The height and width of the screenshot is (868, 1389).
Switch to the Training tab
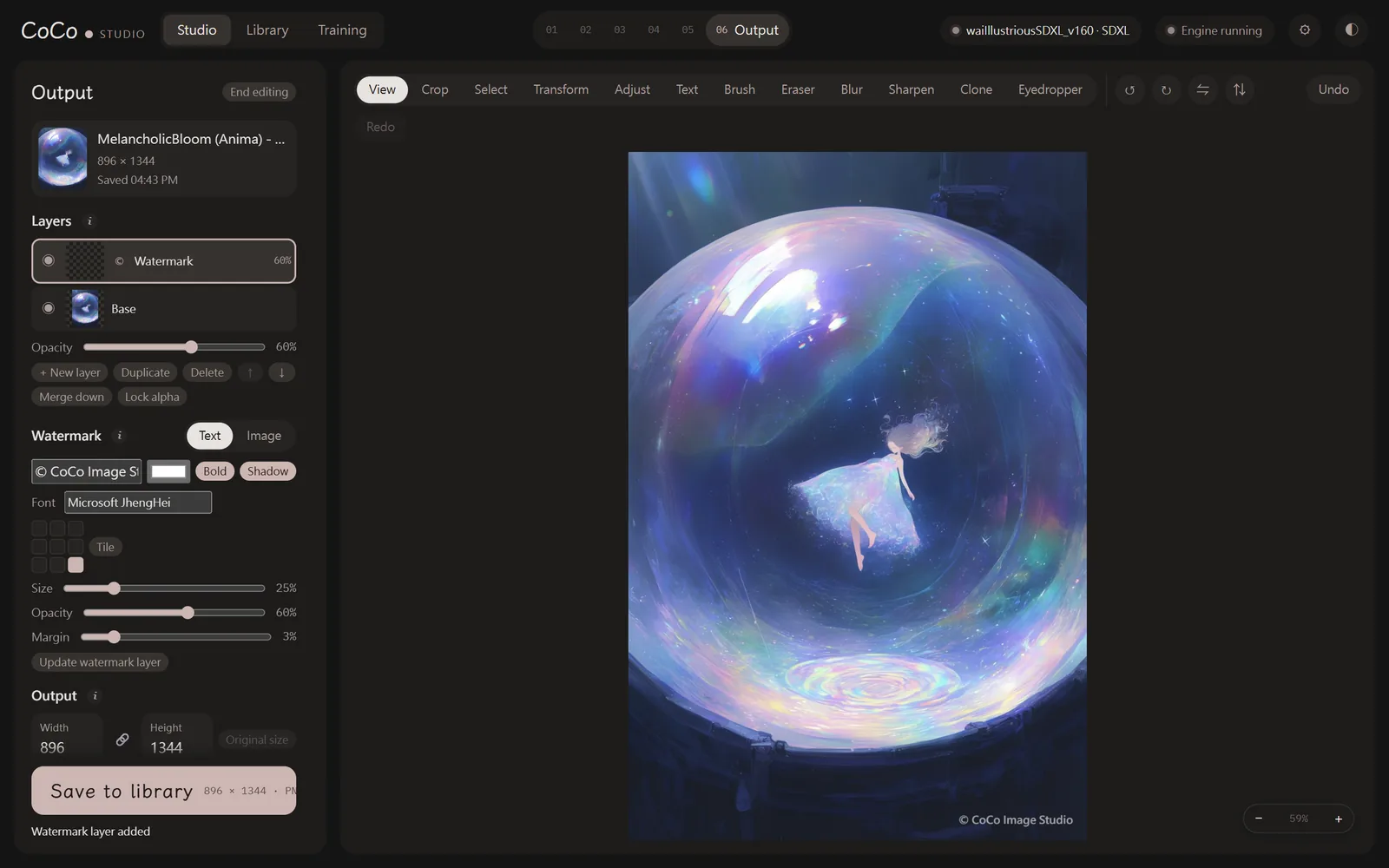tap(342, 30)
